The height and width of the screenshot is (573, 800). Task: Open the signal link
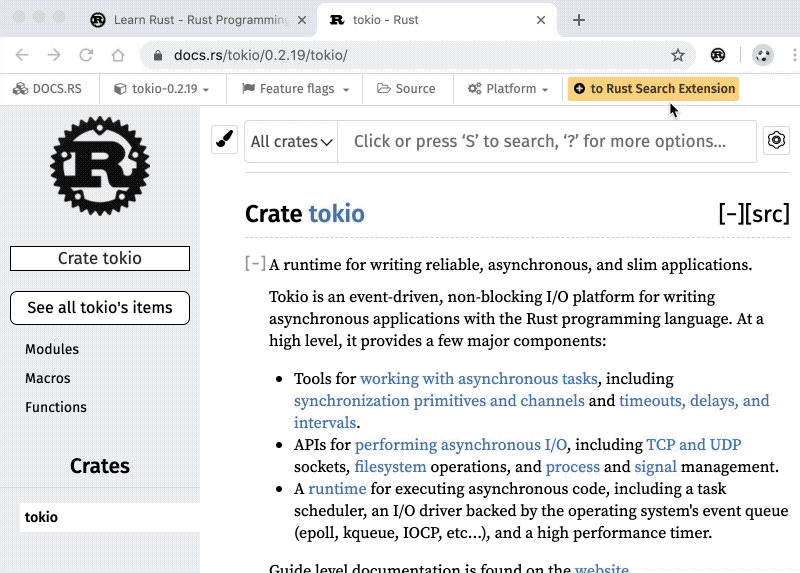coord(656,466)
